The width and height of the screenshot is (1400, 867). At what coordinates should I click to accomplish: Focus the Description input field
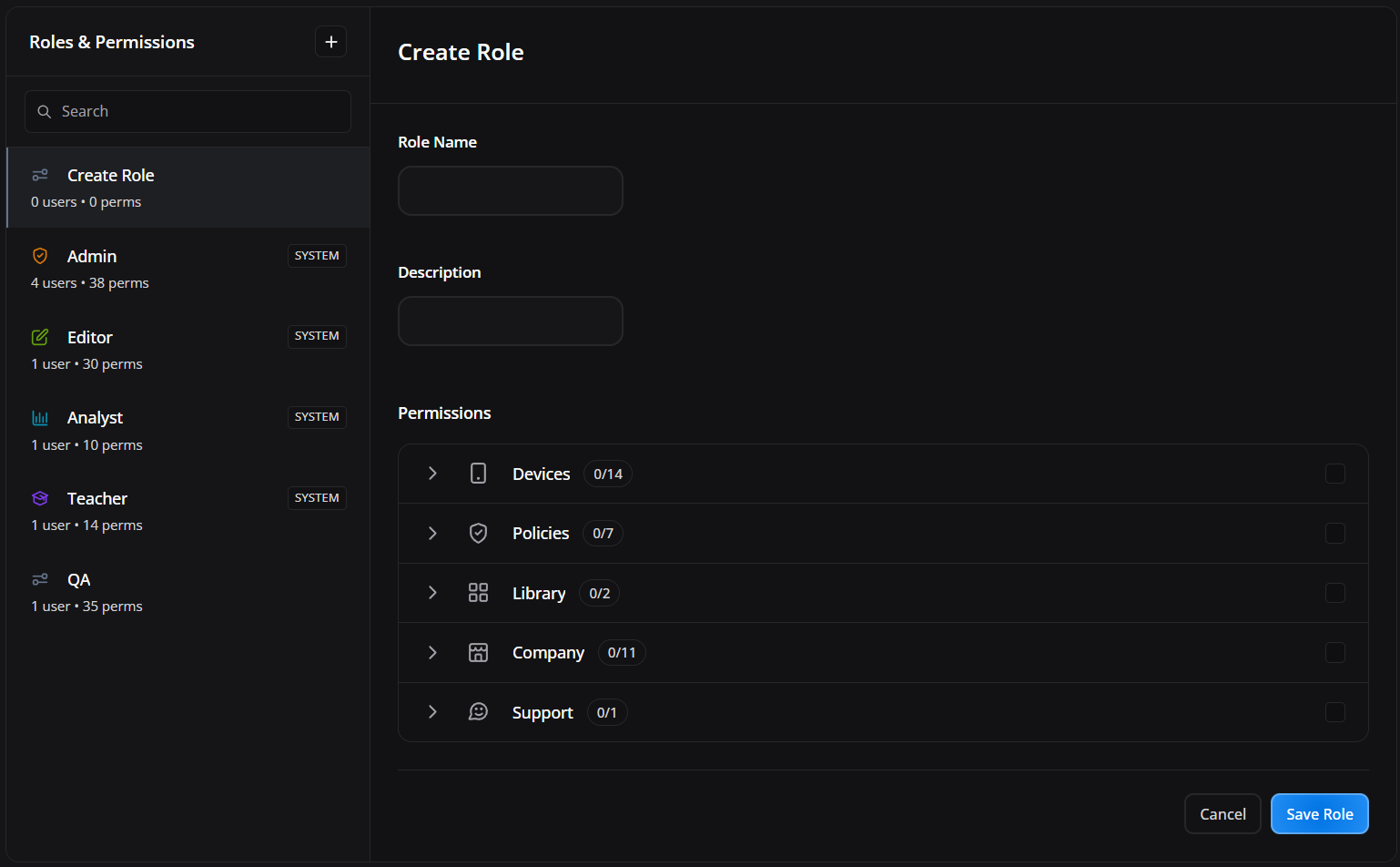click(511, 321)
